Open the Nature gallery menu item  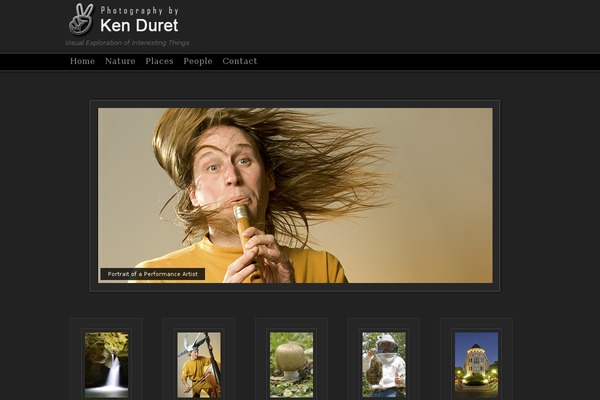(x=120, y=61)
